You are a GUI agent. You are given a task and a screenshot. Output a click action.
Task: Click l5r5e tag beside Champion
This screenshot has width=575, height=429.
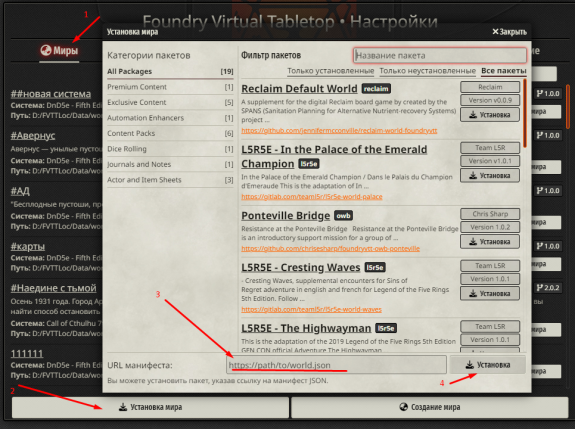[x=309, y=164]
